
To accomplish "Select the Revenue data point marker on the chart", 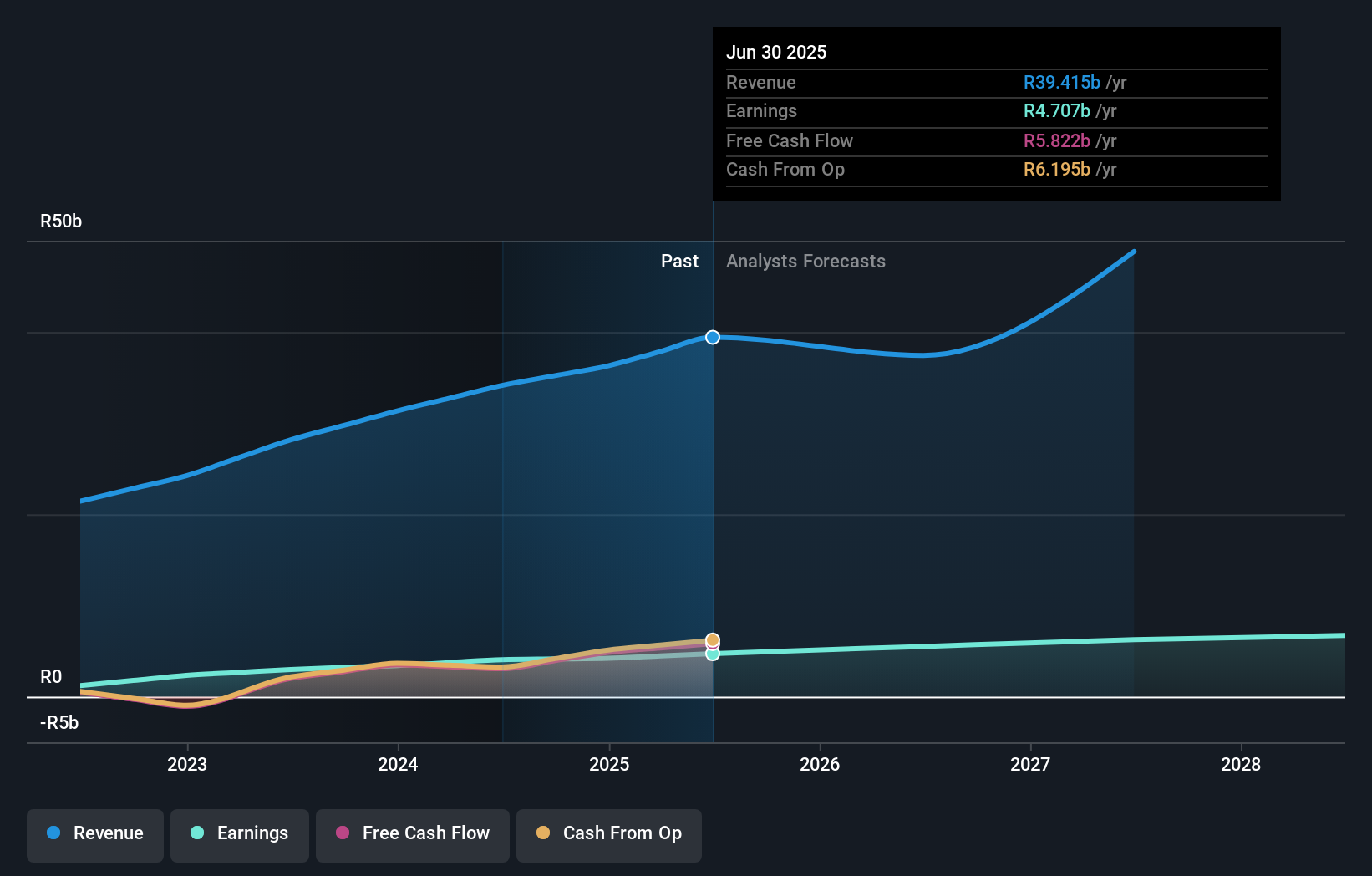I will (x=712, y=338).
